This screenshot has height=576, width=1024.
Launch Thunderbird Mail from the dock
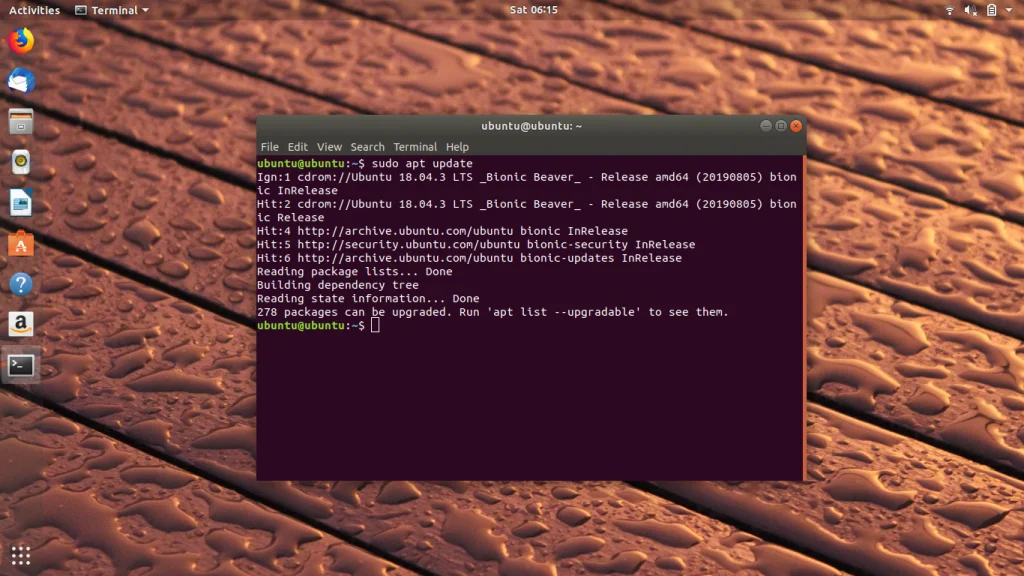21,81
